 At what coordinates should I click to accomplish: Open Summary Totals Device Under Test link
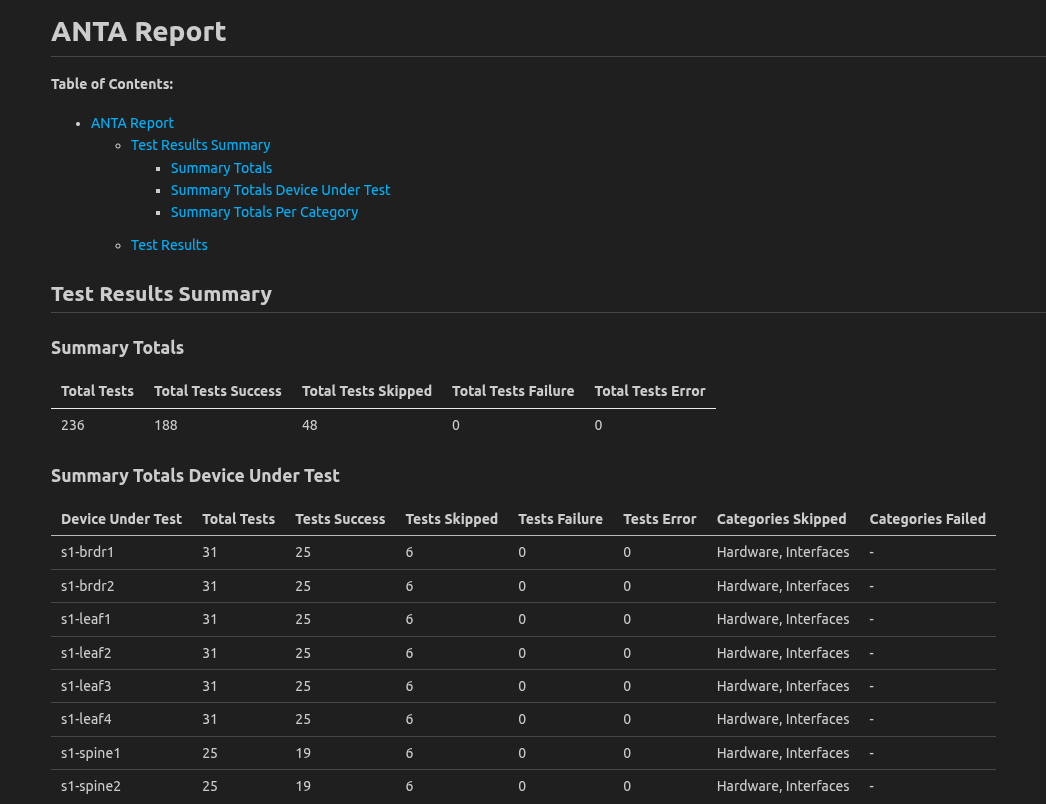pos(280,190)
